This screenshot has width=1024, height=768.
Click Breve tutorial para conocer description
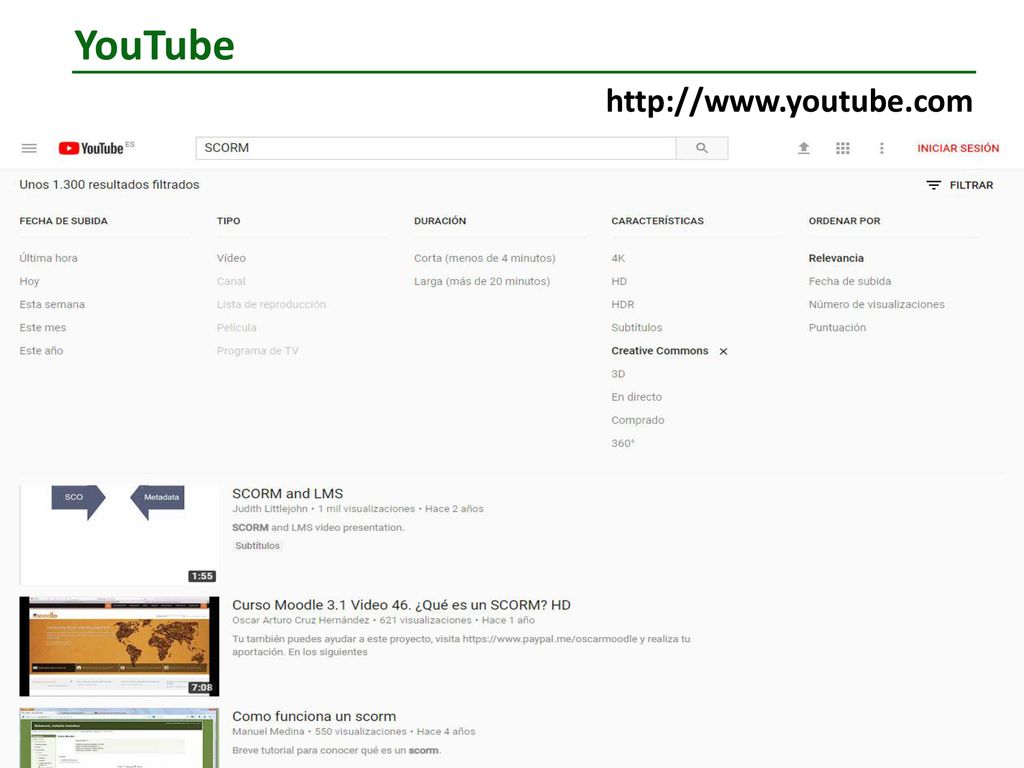(x=336, y=750)
